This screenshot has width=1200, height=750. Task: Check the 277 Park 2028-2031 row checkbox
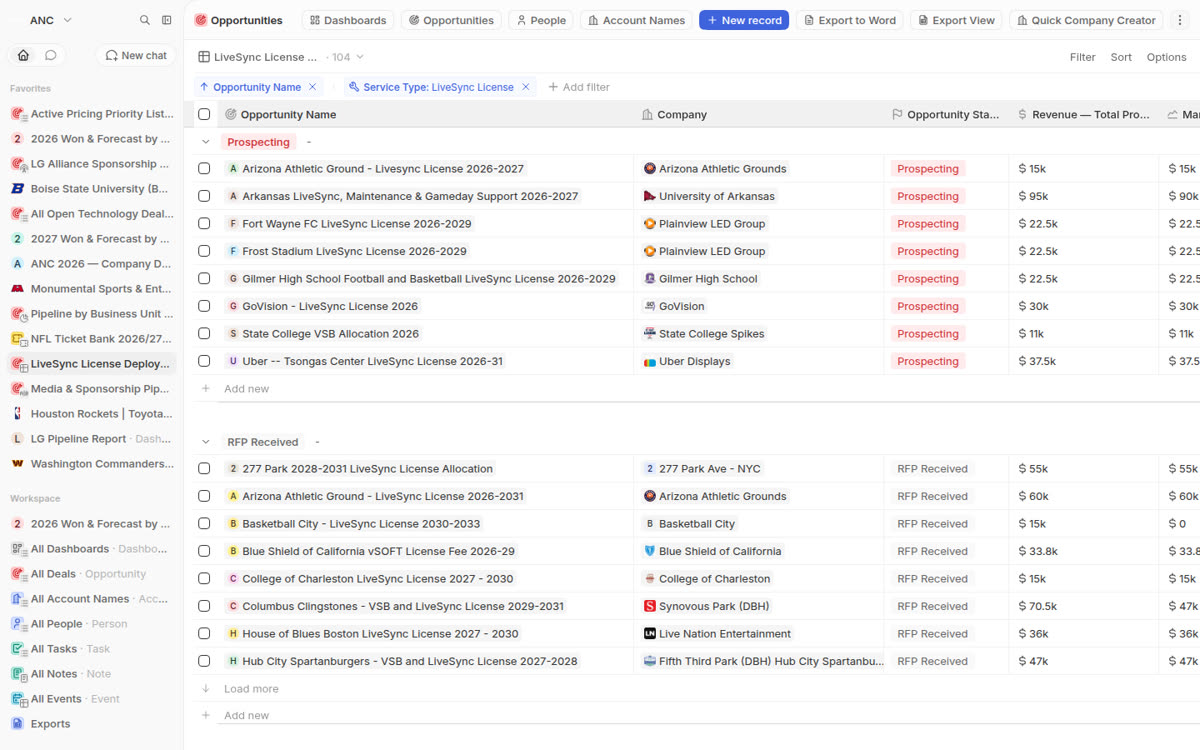click(x=204, y=468)
